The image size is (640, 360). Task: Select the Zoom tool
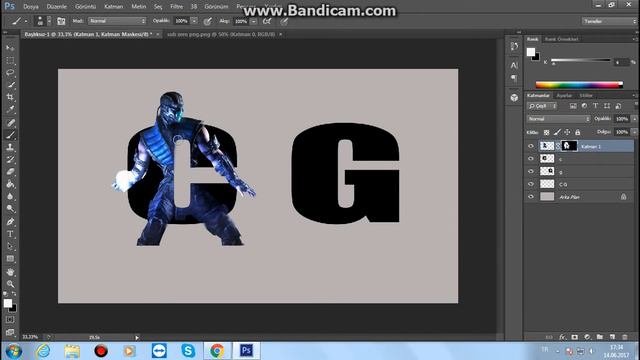pyautogui.click(x=10, y=284)
